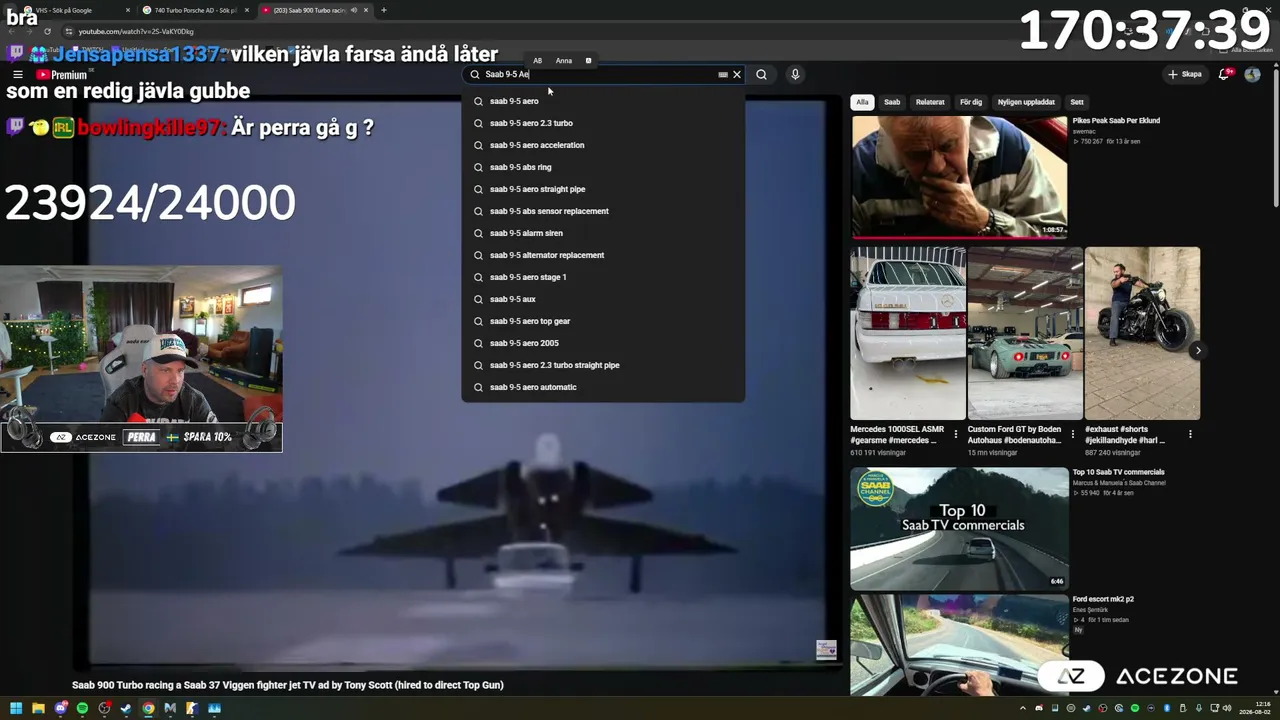
Task: Choose suggestion "saab 9-5 aero top gear"
Action: (603, 321)
